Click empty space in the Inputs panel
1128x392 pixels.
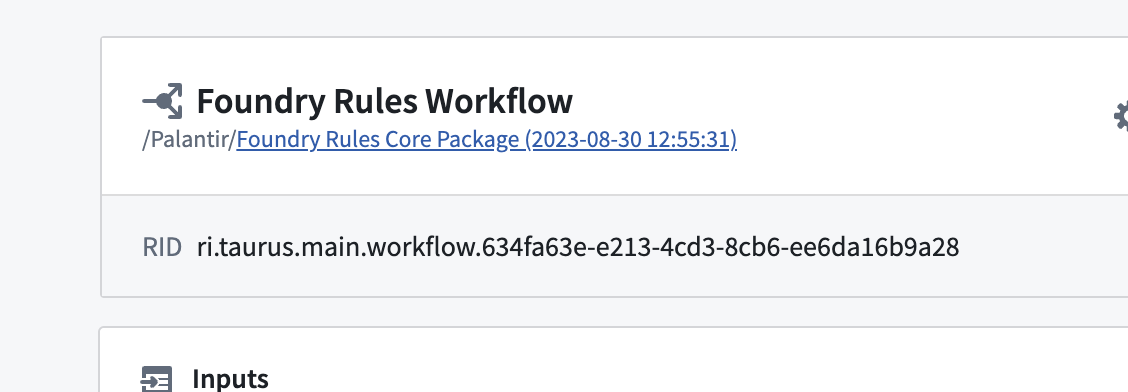(x=647, y=367)
